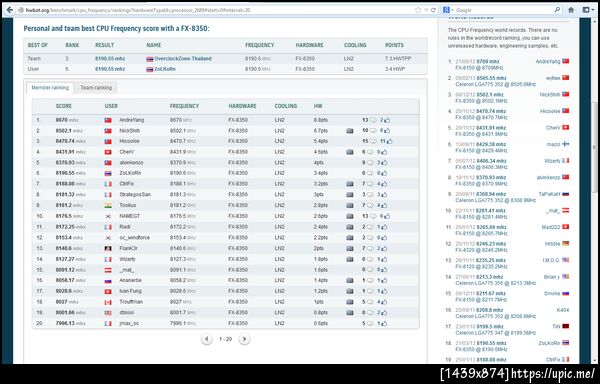Focus the Google search field
Screen dimensions: 600x384
pos(503,10)
